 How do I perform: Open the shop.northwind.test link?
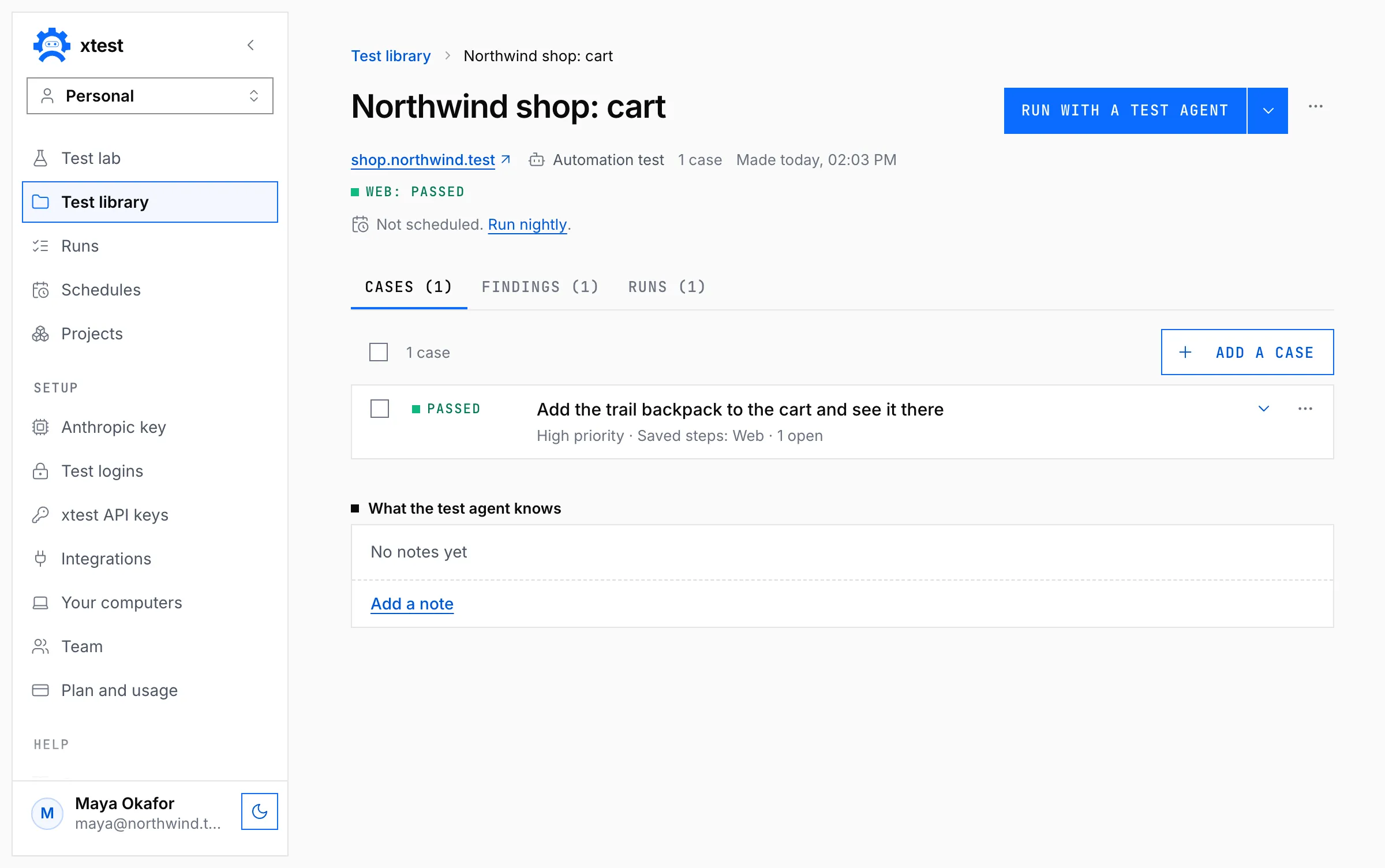pyautogui.click(x=431, y=160)
